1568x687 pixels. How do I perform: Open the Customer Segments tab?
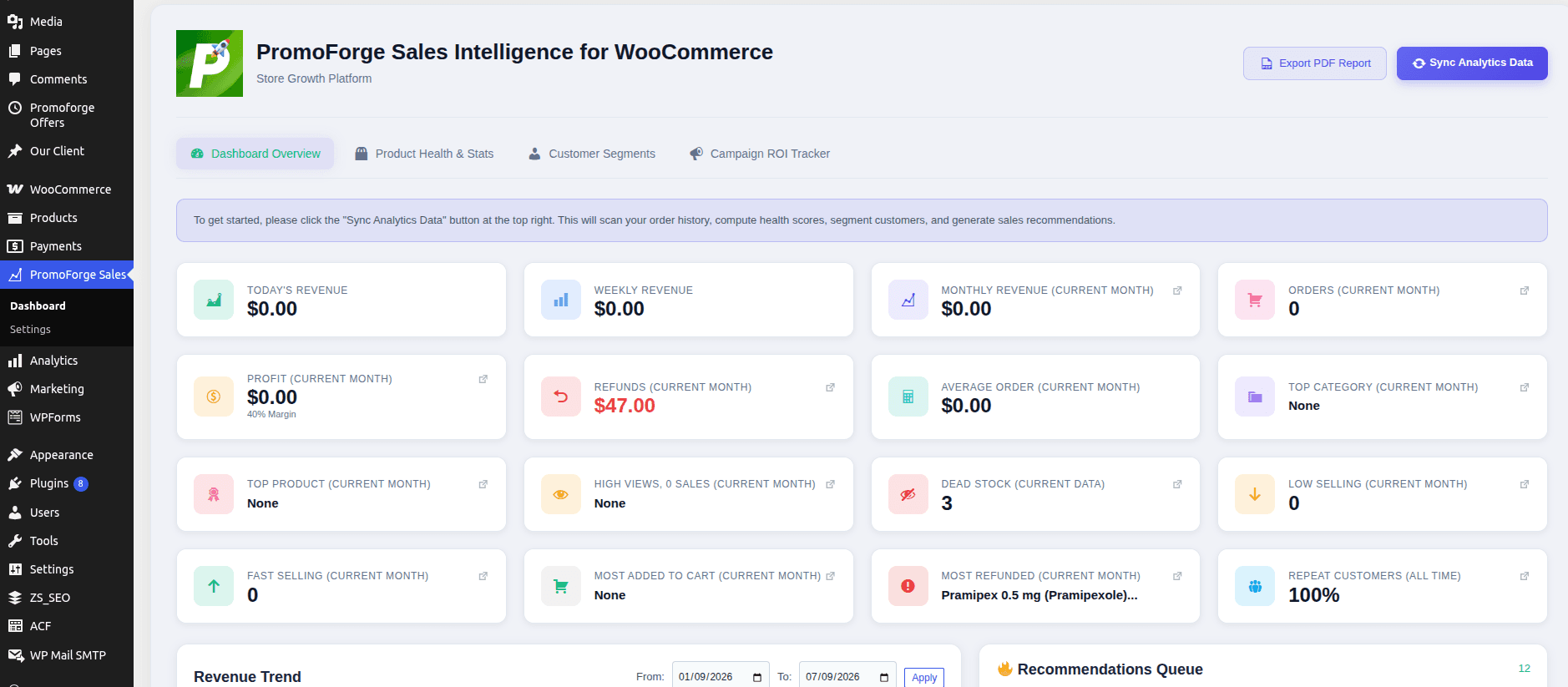coord(592,154)
